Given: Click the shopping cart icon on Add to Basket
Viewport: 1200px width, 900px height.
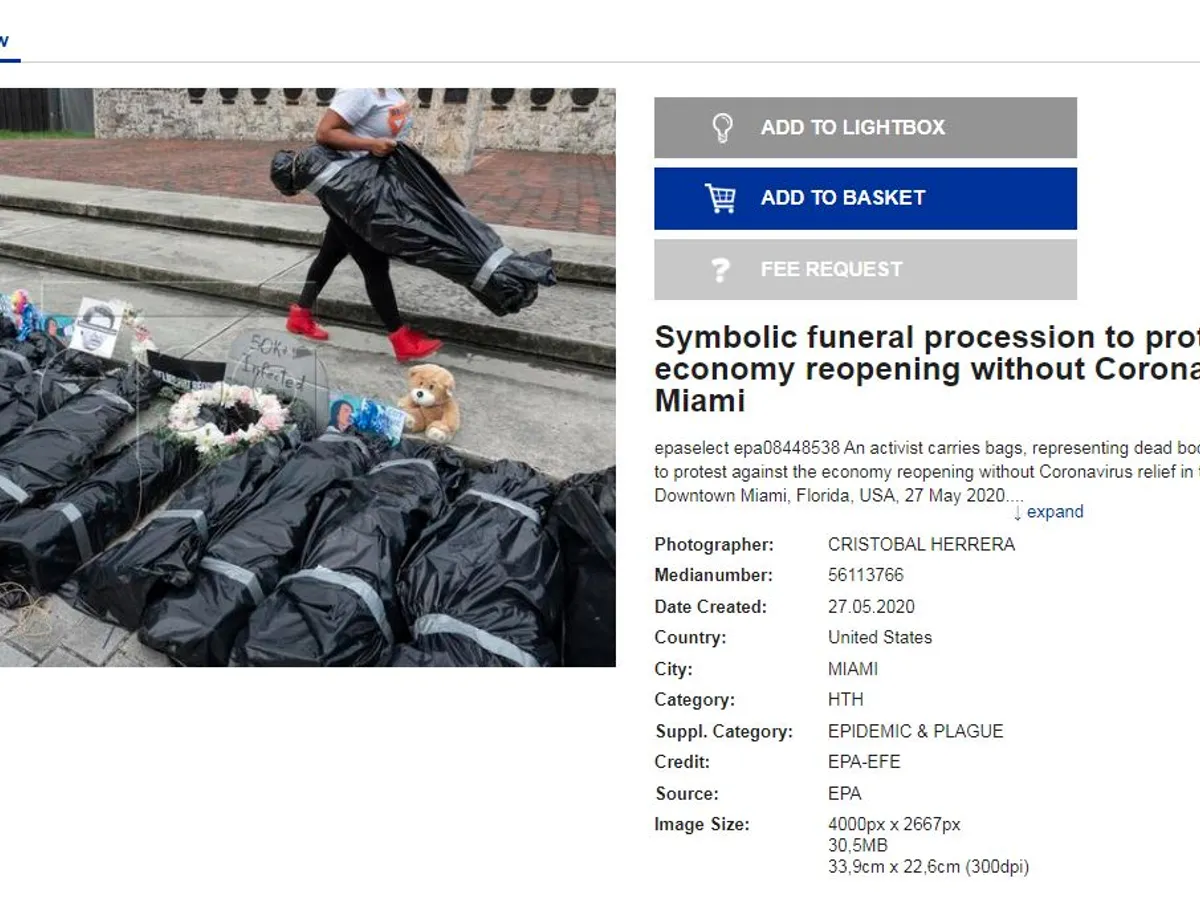Looking at the screenshot, I should click(720, 198).
